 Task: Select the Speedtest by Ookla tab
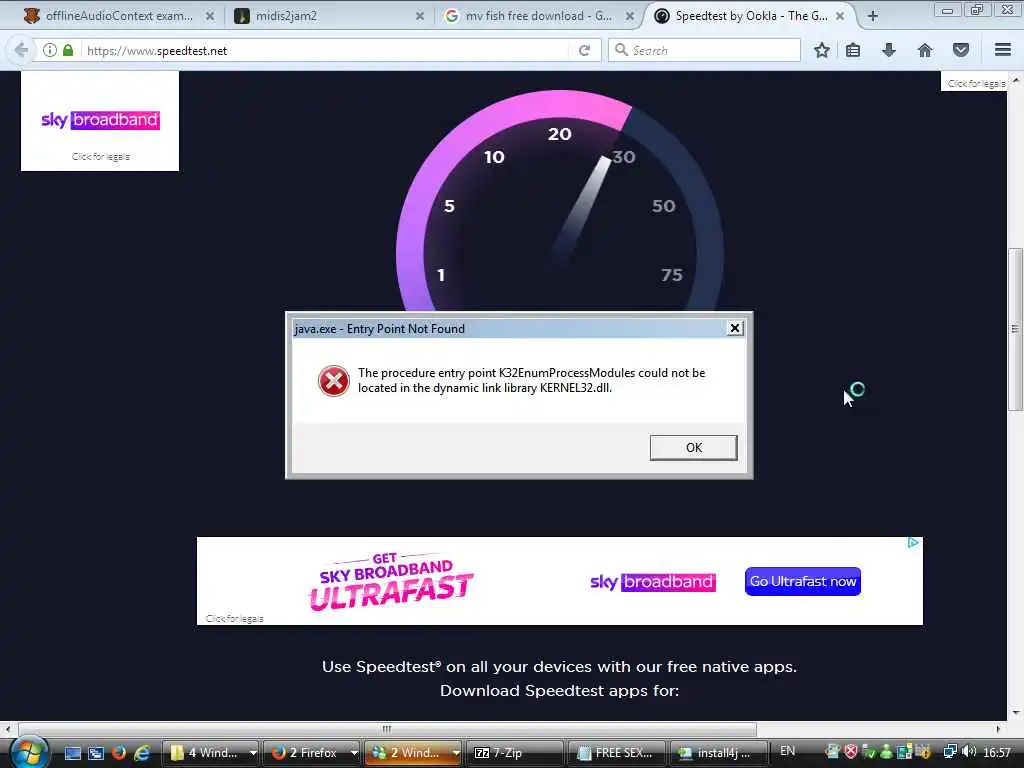tap(750, 16)
